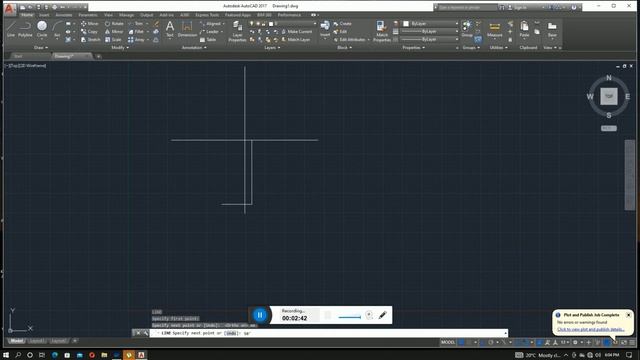The image size is (640, 360).
Task: Select the Polyline tool
Action: [25, 29]
